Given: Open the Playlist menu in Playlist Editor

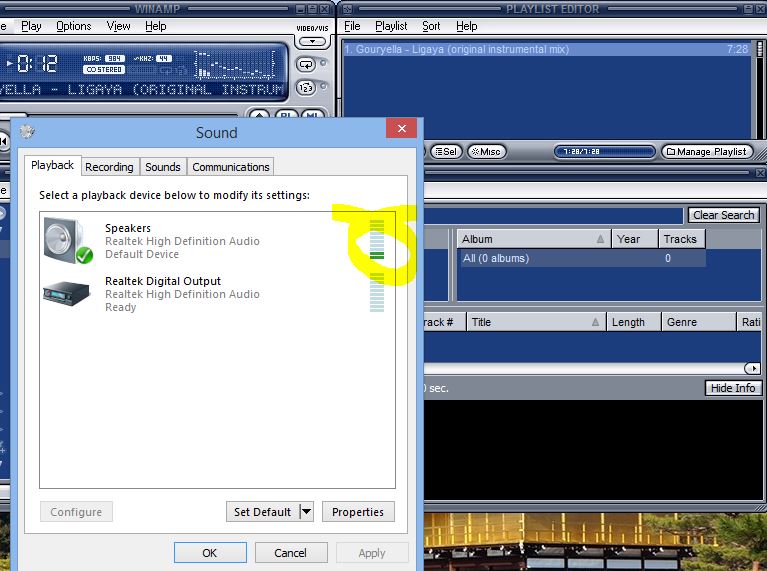Looking at the screenshot, I should click(391, 26).
